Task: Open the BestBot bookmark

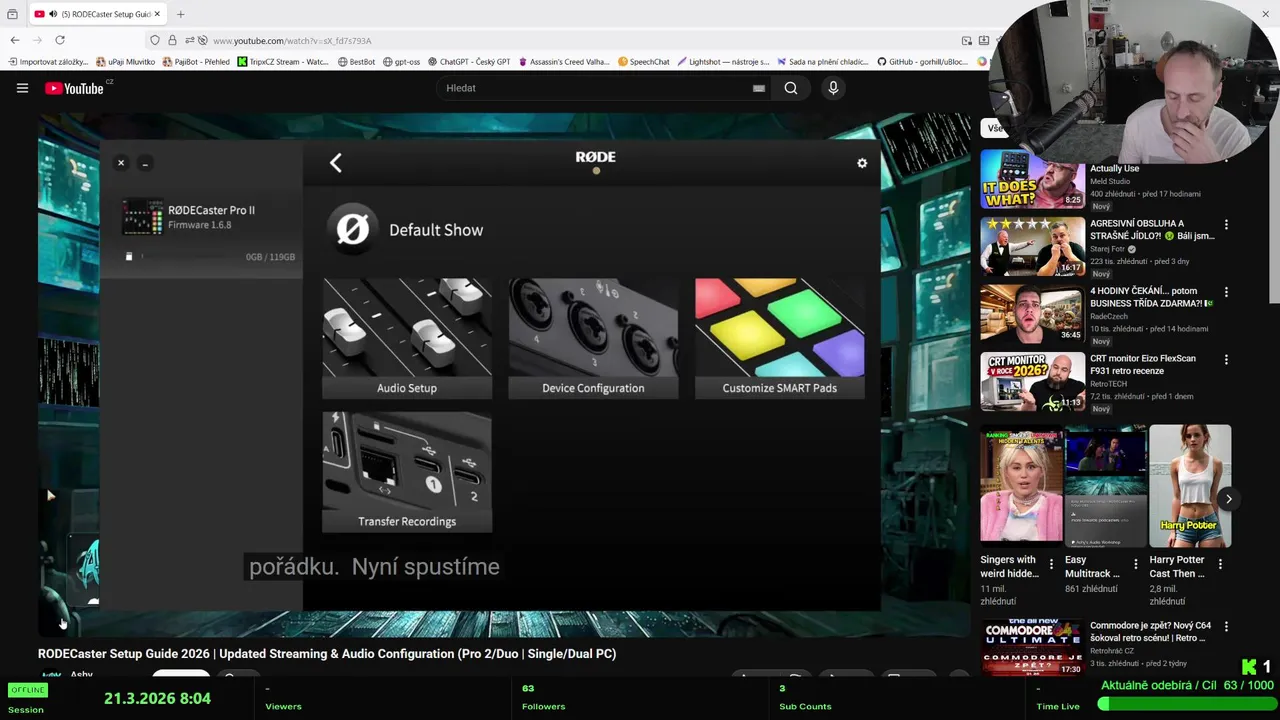Action: (357, 62)
